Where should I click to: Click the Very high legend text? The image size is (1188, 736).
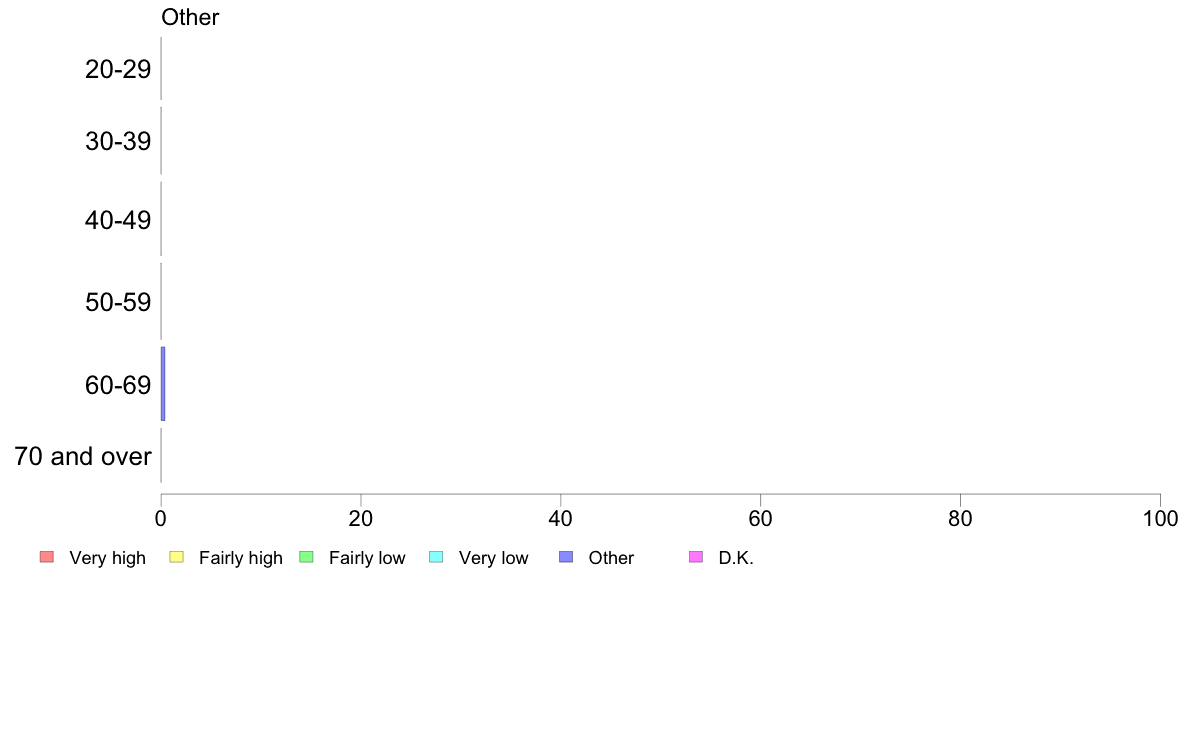(108, 558)
